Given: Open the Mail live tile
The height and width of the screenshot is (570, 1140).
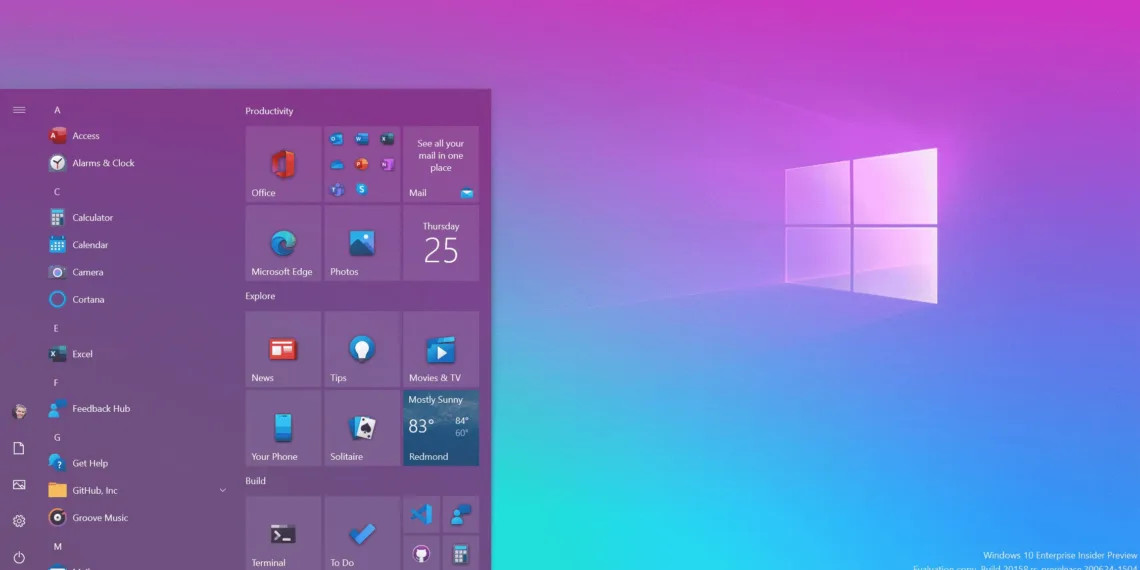Looking at the screenshot, I should pos(441,164).
